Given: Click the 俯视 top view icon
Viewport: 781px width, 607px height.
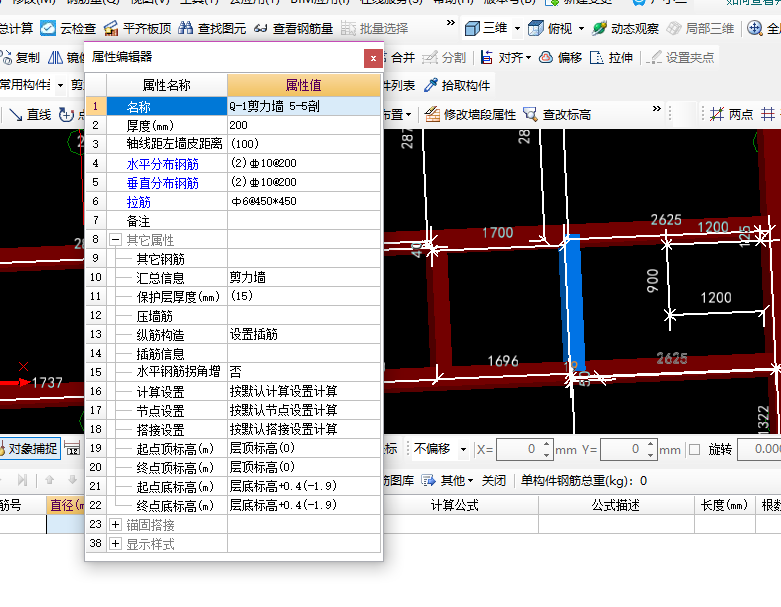Looking at the screenshot, I should [x=536, y=28].
